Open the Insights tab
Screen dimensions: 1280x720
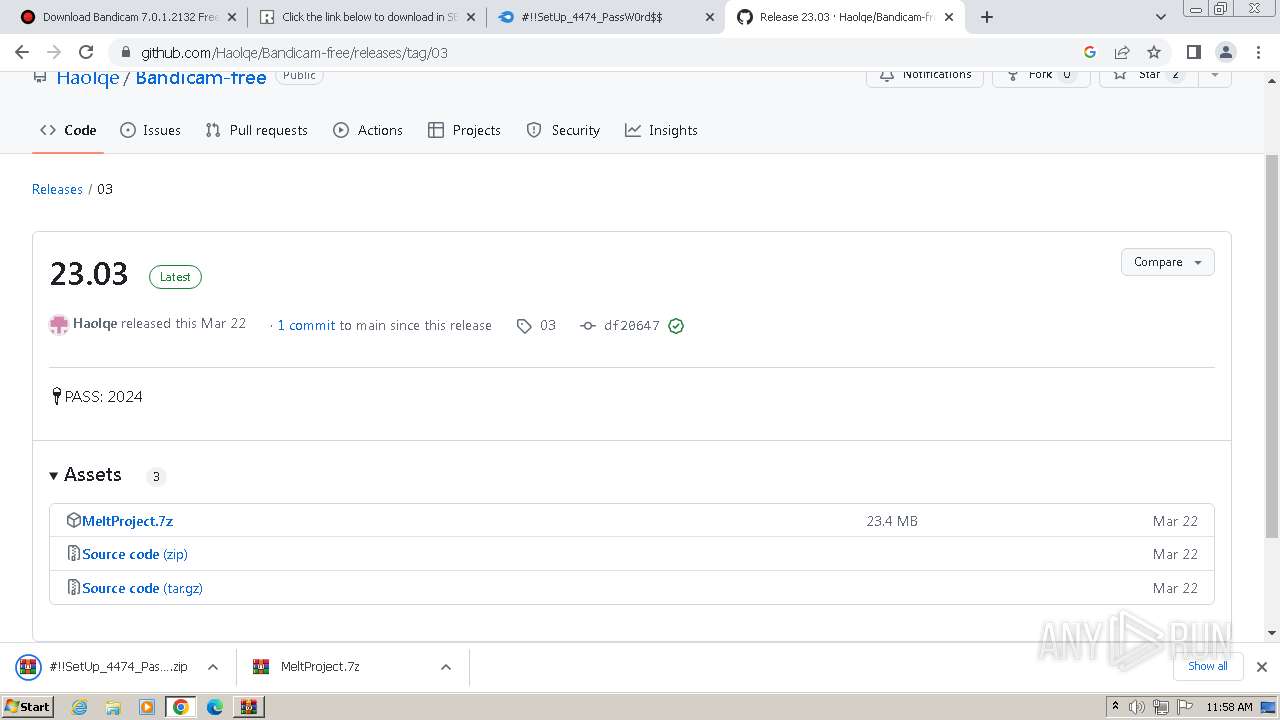[x=661, y=130]
